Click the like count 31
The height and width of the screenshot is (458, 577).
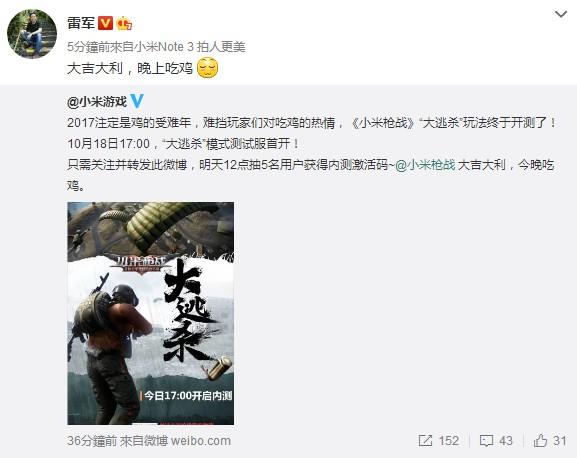pos(560,441)
